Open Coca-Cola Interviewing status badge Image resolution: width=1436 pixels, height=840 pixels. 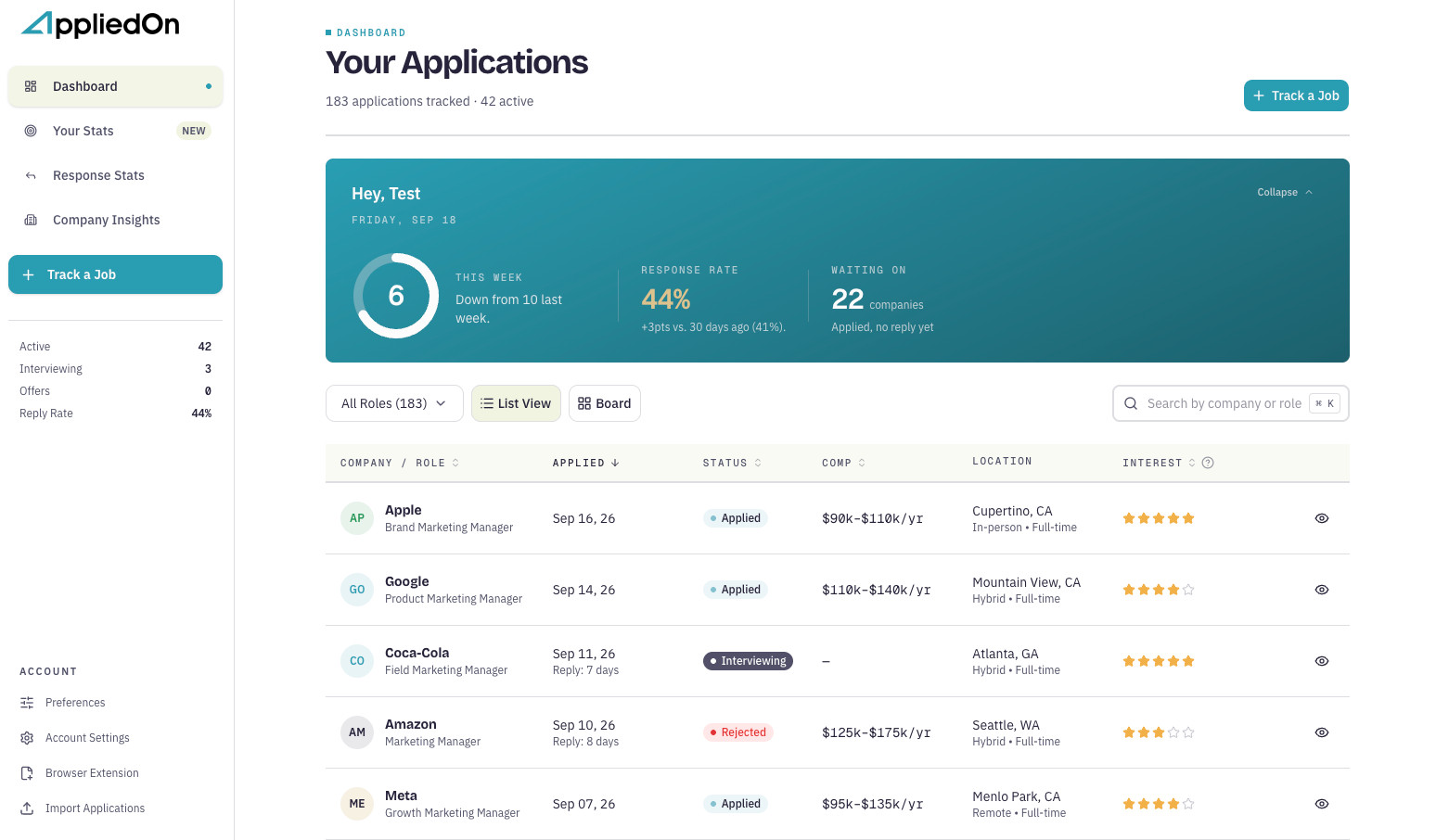(748, 661)
